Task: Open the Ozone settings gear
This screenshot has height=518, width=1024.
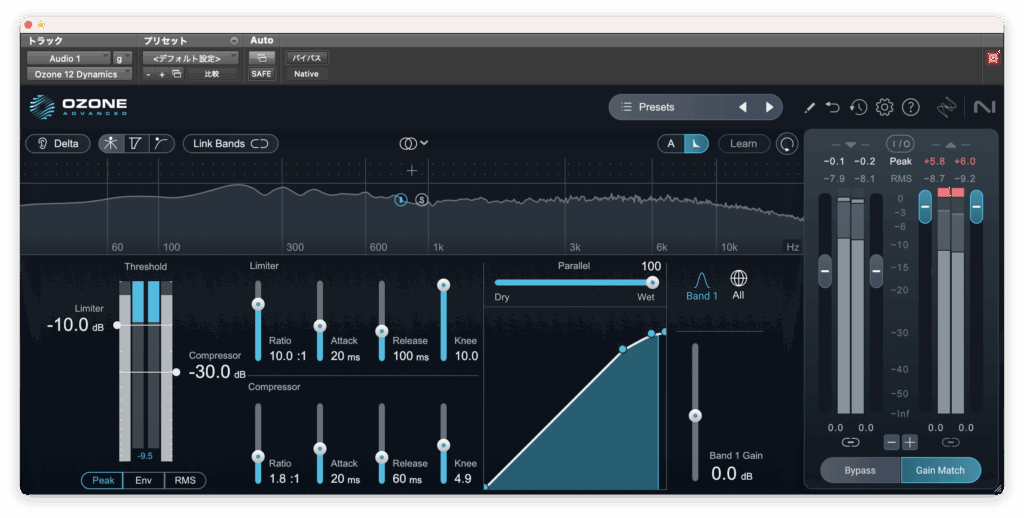Action: click(x=884, y=107)
